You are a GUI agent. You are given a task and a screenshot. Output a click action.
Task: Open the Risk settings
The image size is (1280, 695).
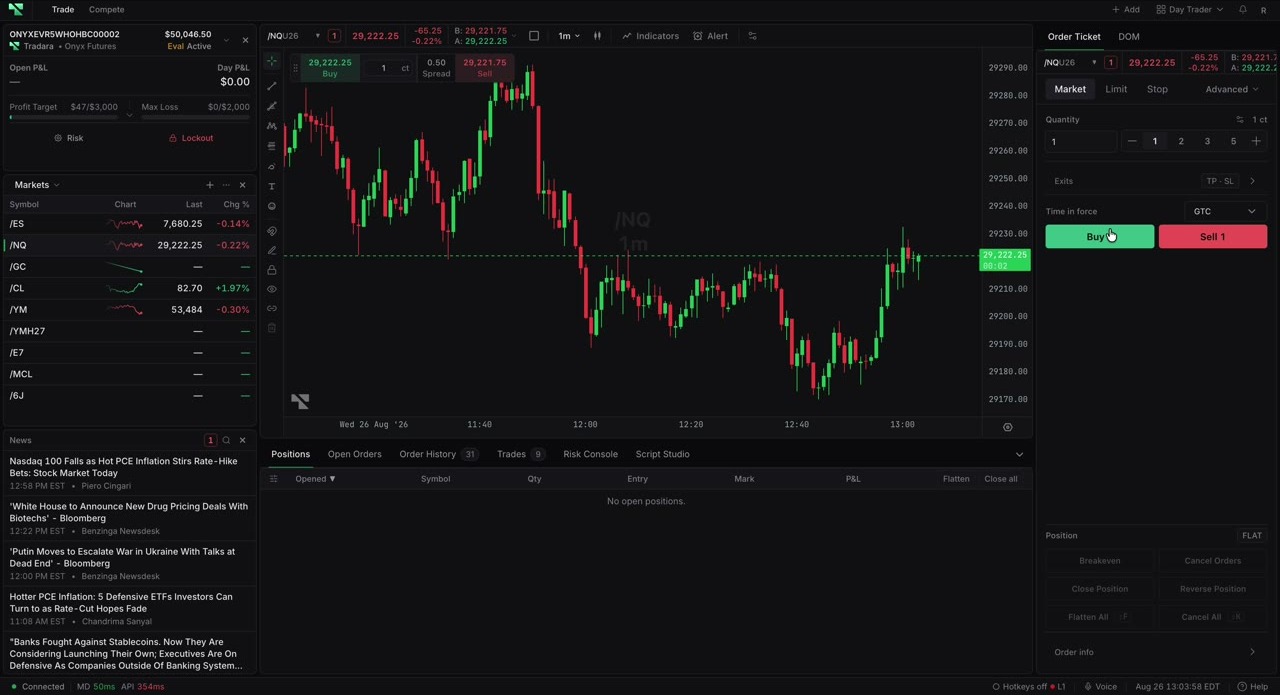69,138
